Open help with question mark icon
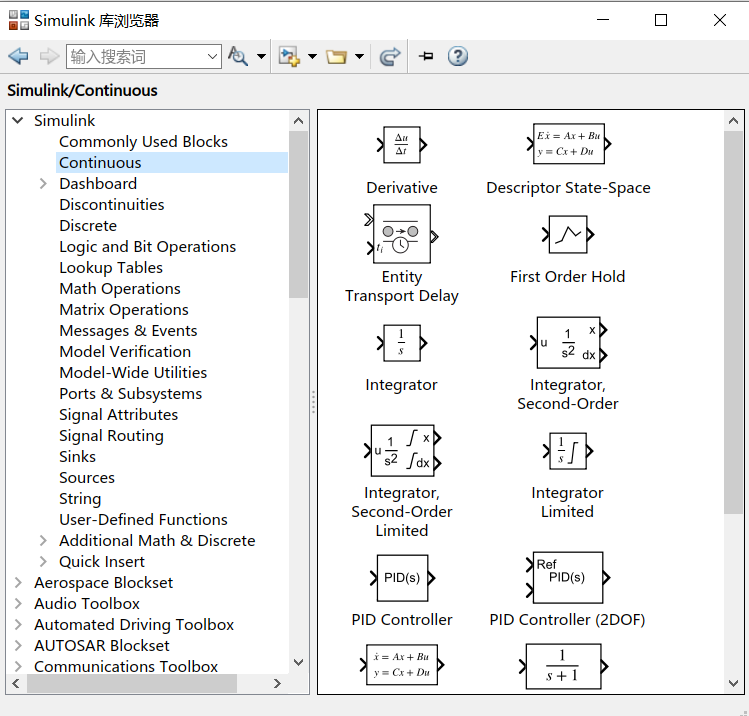Screen dimensions: 749x716 tap(458, 57)
